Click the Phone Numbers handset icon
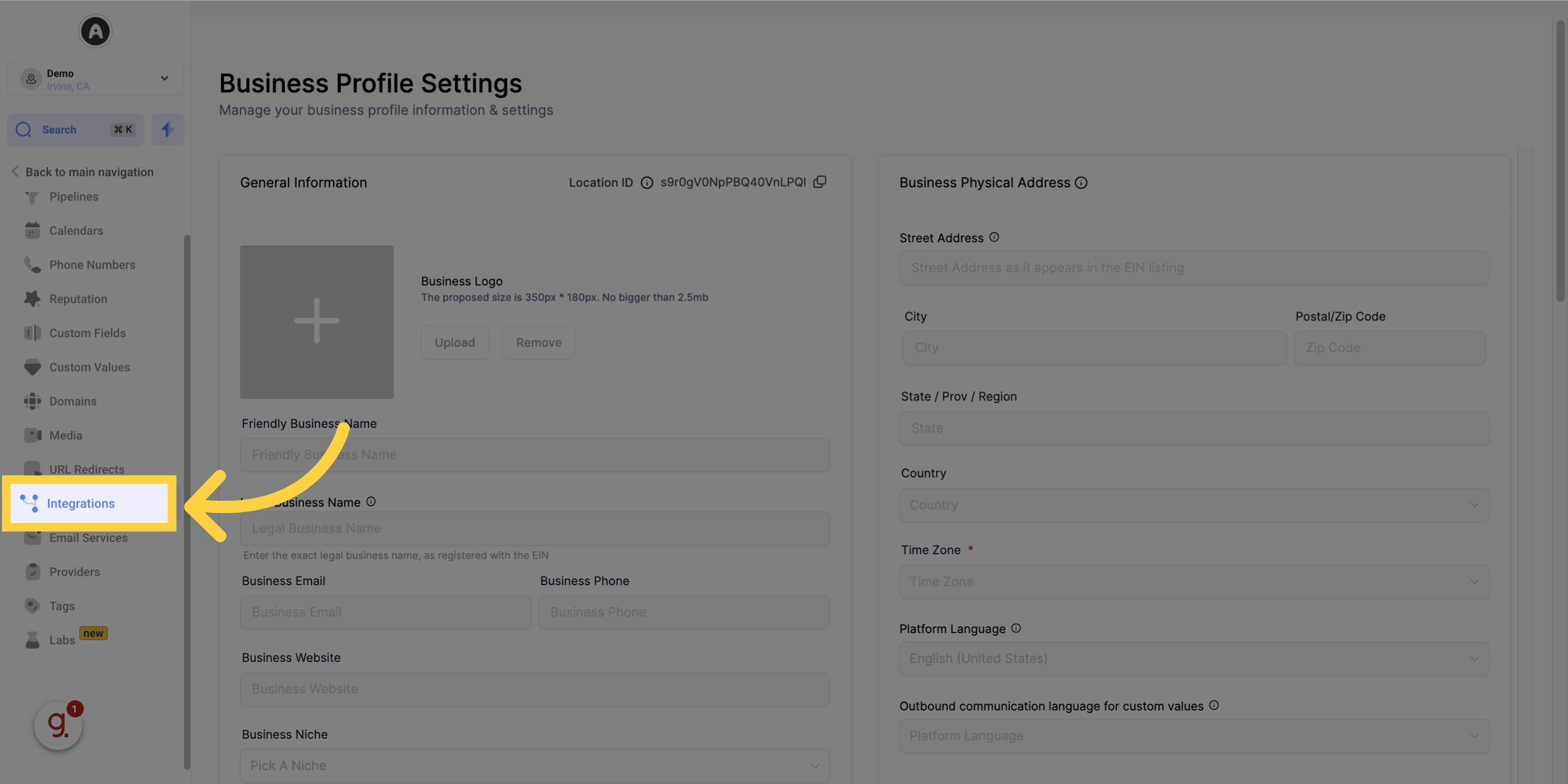 coord(32,265)
